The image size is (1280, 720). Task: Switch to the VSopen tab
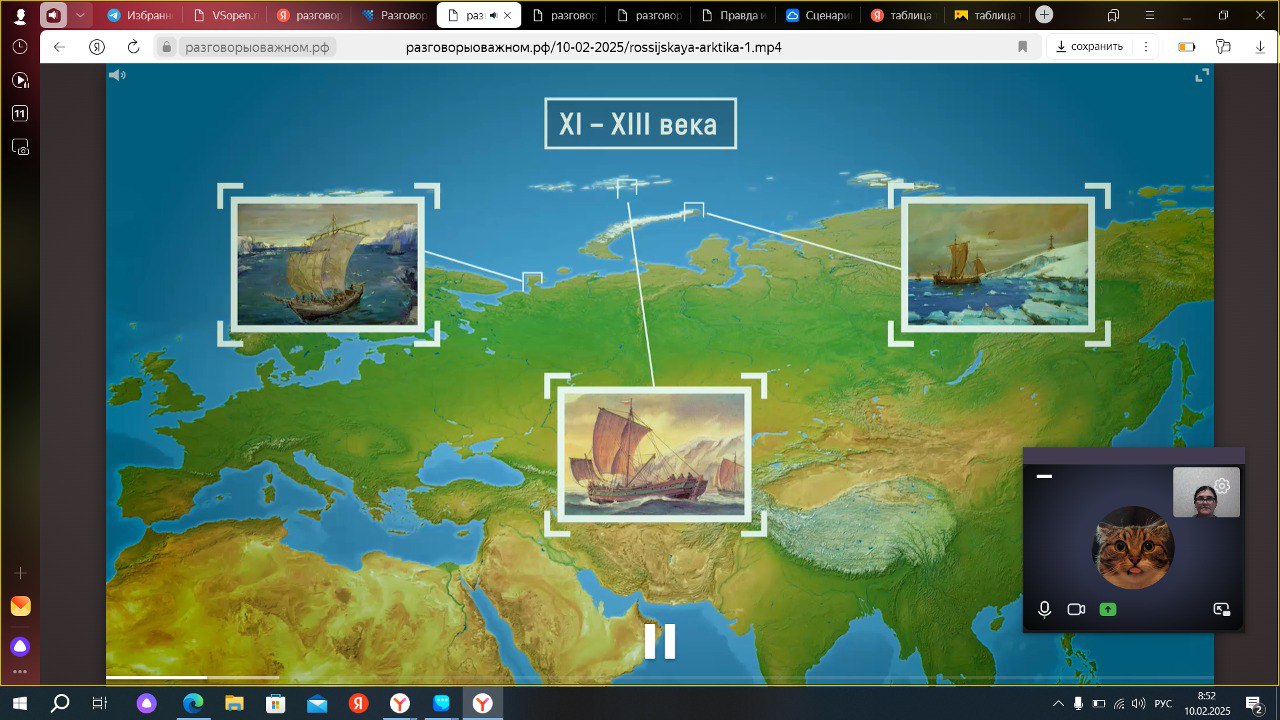click(226, 15)
